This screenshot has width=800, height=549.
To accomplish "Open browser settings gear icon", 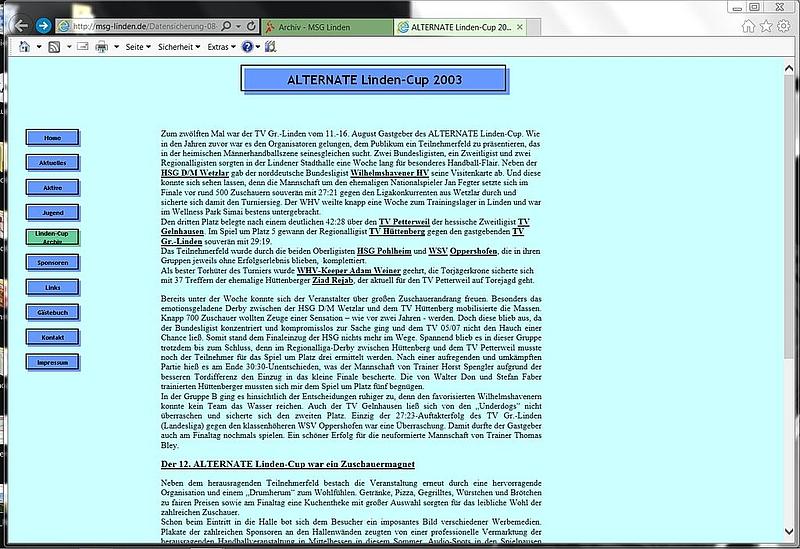I will click(x=784, y=26).
